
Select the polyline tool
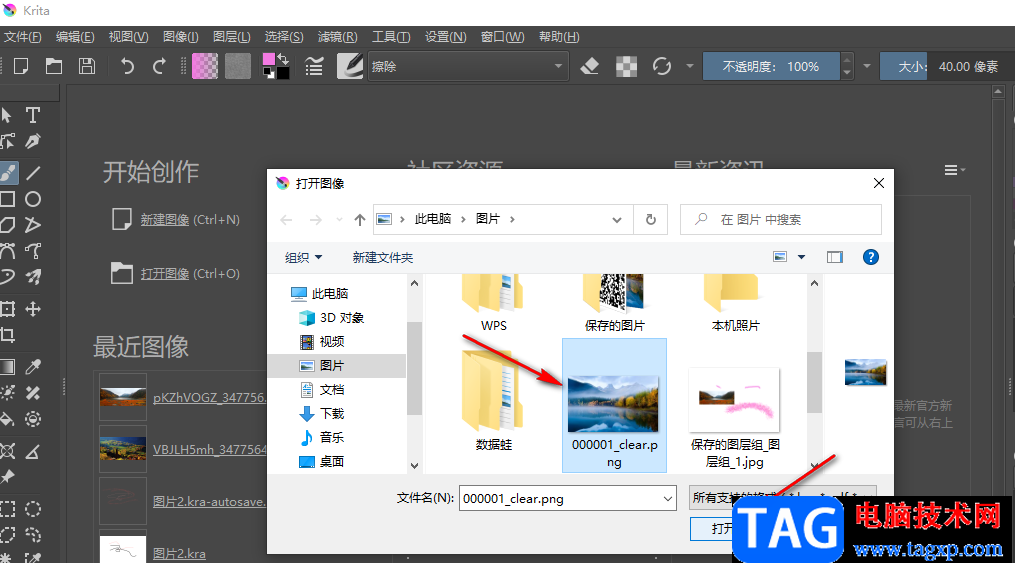coord(32,225)
